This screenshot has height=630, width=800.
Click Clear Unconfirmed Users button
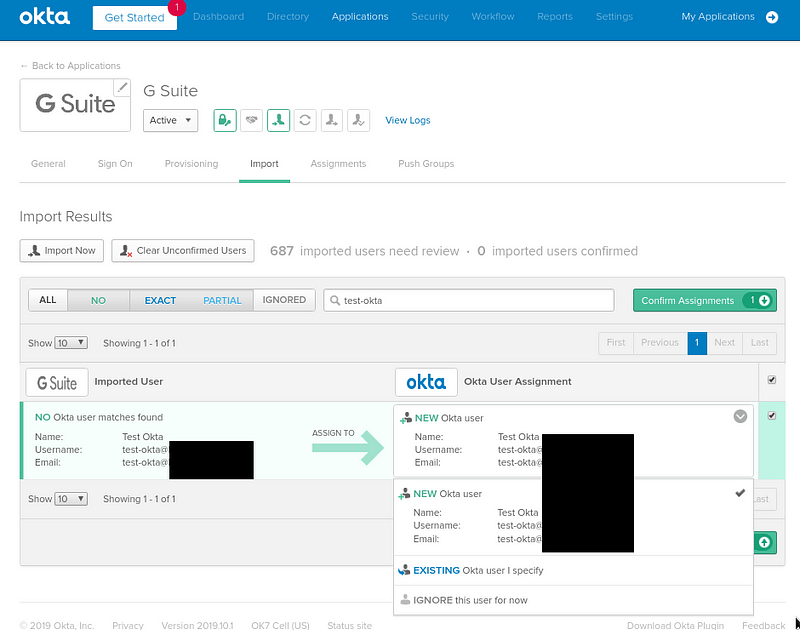click(183, 250)
